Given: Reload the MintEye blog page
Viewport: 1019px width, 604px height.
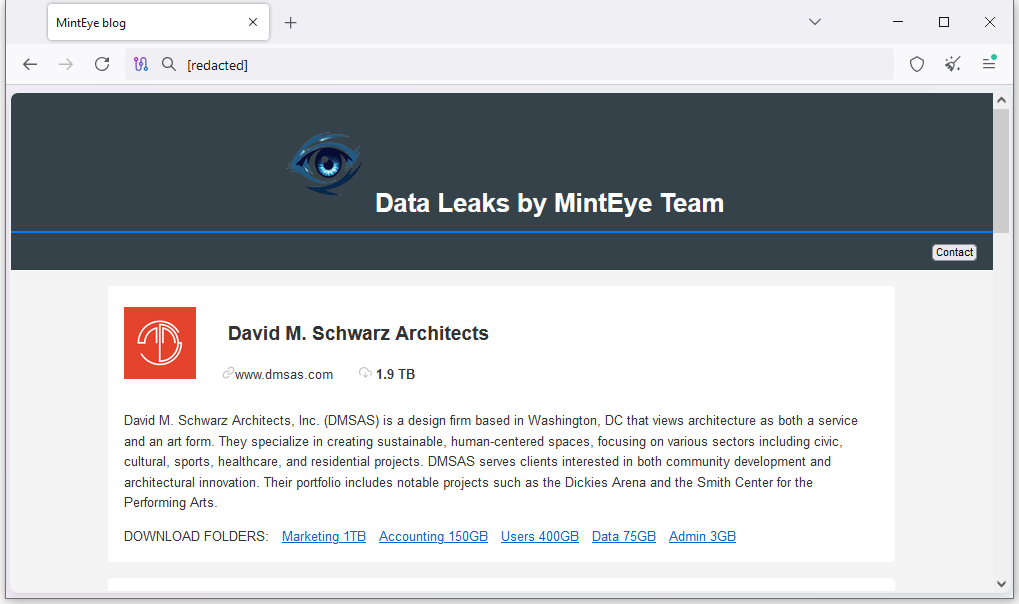Looking at the screenshot, I should tap(102, 64).
